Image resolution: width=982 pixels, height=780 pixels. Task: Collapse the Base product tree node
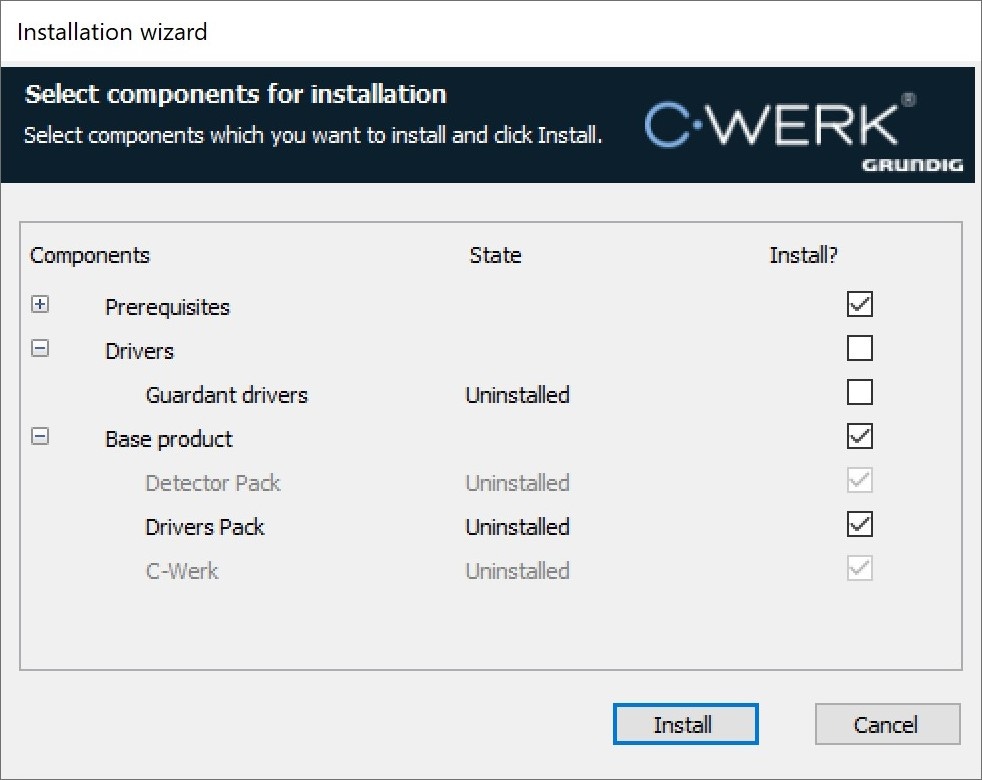(x=40, y=436)
